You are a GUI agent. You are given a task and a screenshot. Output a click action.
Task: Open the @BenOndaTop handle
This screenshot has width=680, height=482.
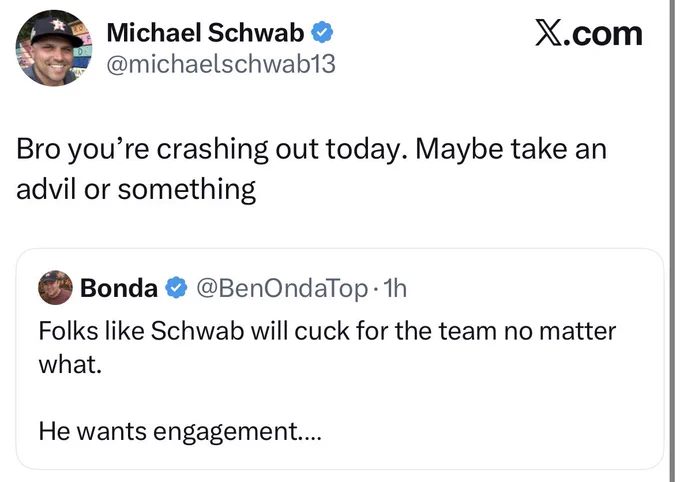pos(282,289)
